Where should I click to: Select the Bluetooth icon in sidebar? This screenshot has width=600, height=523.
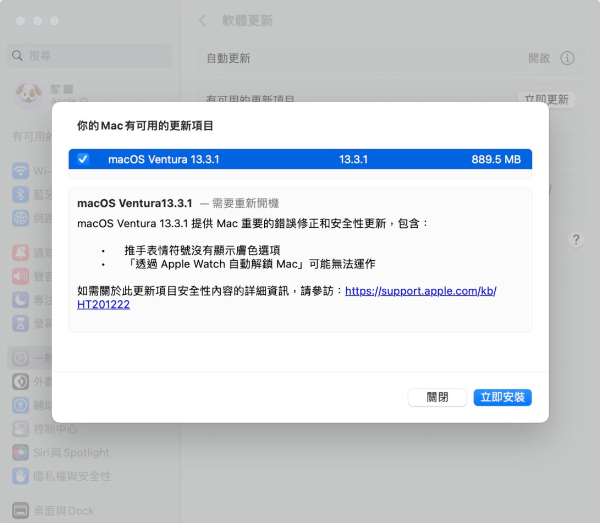20,194
